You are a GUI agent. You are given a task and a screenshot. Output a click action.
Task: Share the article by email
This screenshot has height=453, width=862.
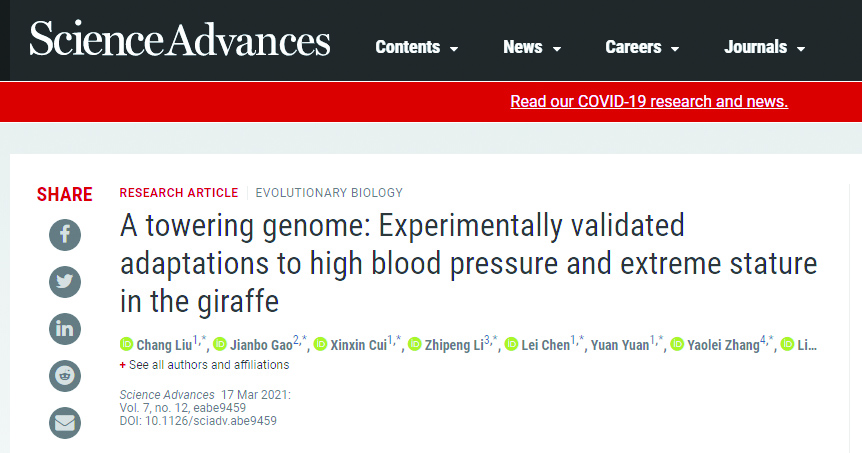[65, 423]
